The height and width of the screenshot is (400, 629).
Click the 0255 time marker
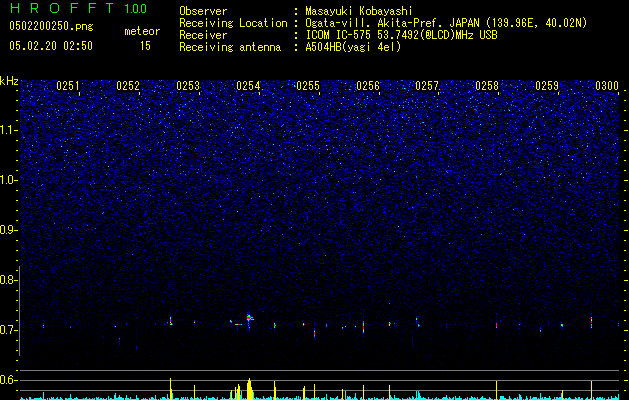click(x=308, y=86)
